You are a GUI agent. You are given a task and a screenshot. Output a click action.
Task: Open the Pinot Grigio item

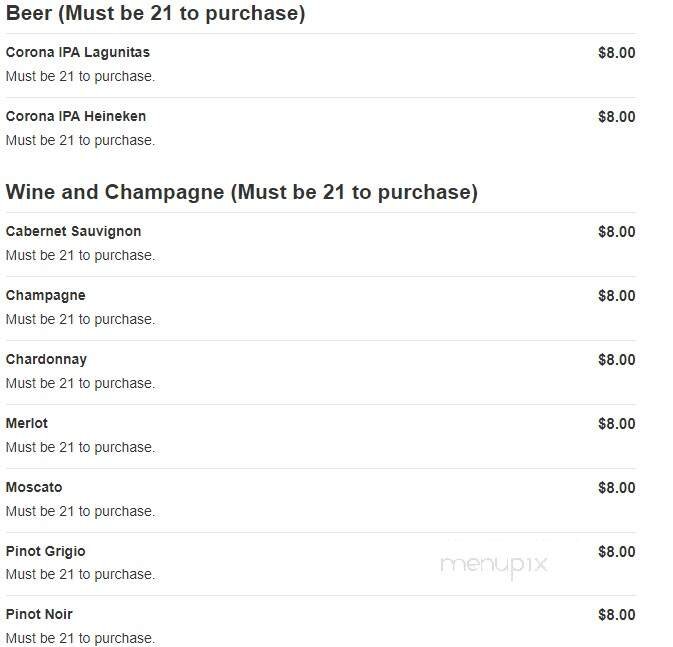coord(45,551)
